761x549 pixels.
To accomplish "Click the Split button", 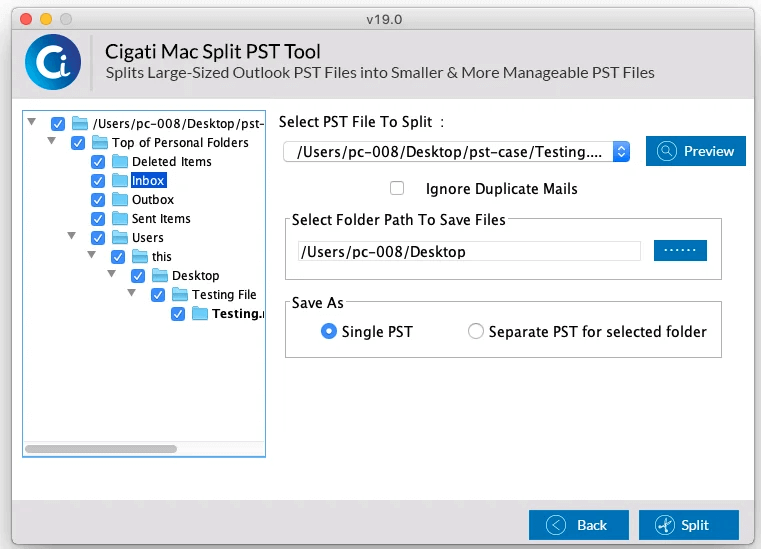I will 689,525.
